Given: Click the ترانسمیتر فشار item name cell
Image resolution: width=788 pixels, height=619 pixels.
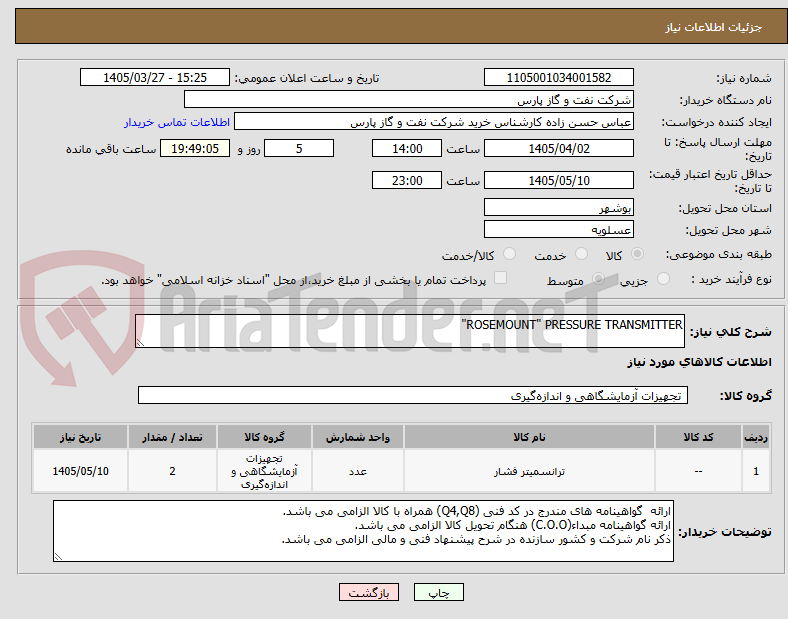Looking at the screenshot, I should pos(529,471).
